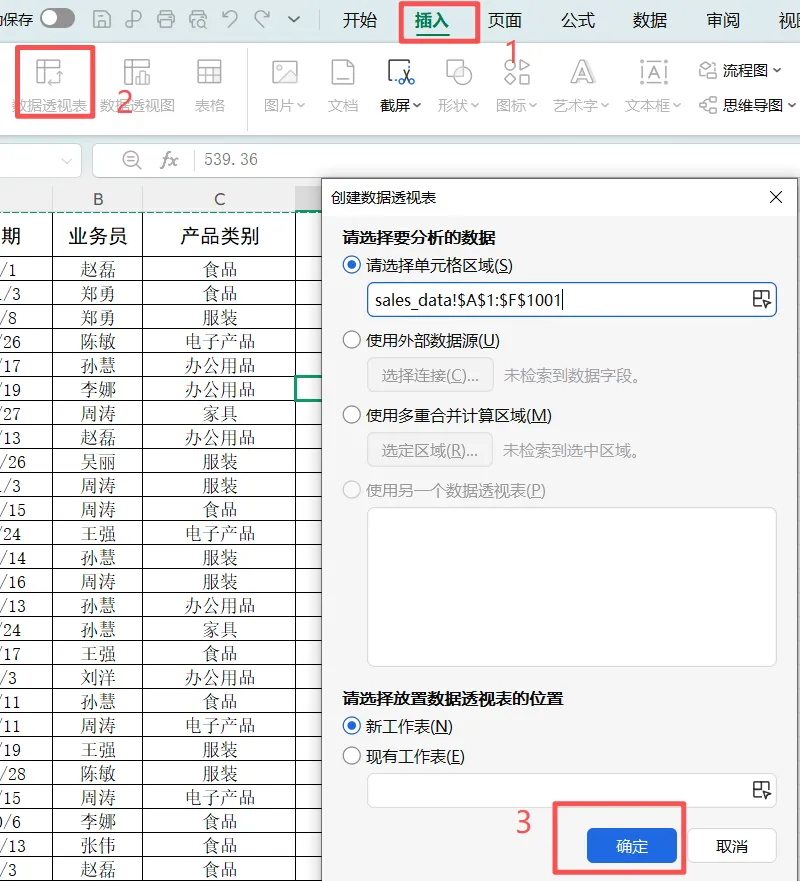Image resolution: width=800 pixels, height=881 pixels.
Task: Open the 图片 picture dropdown
Action: (285, 85)
